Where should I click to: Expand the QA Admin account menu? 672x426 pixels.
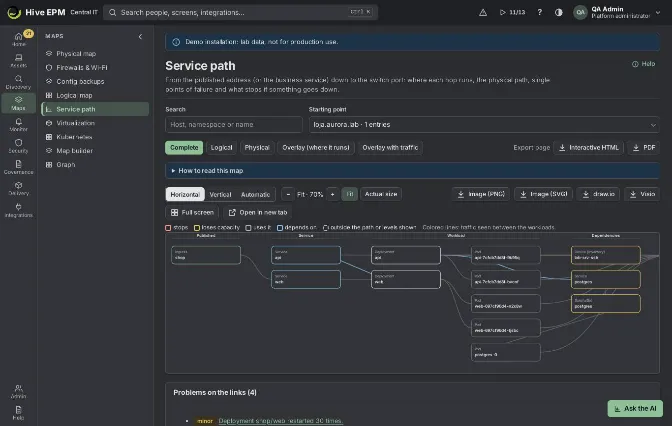tap(618, 12)
